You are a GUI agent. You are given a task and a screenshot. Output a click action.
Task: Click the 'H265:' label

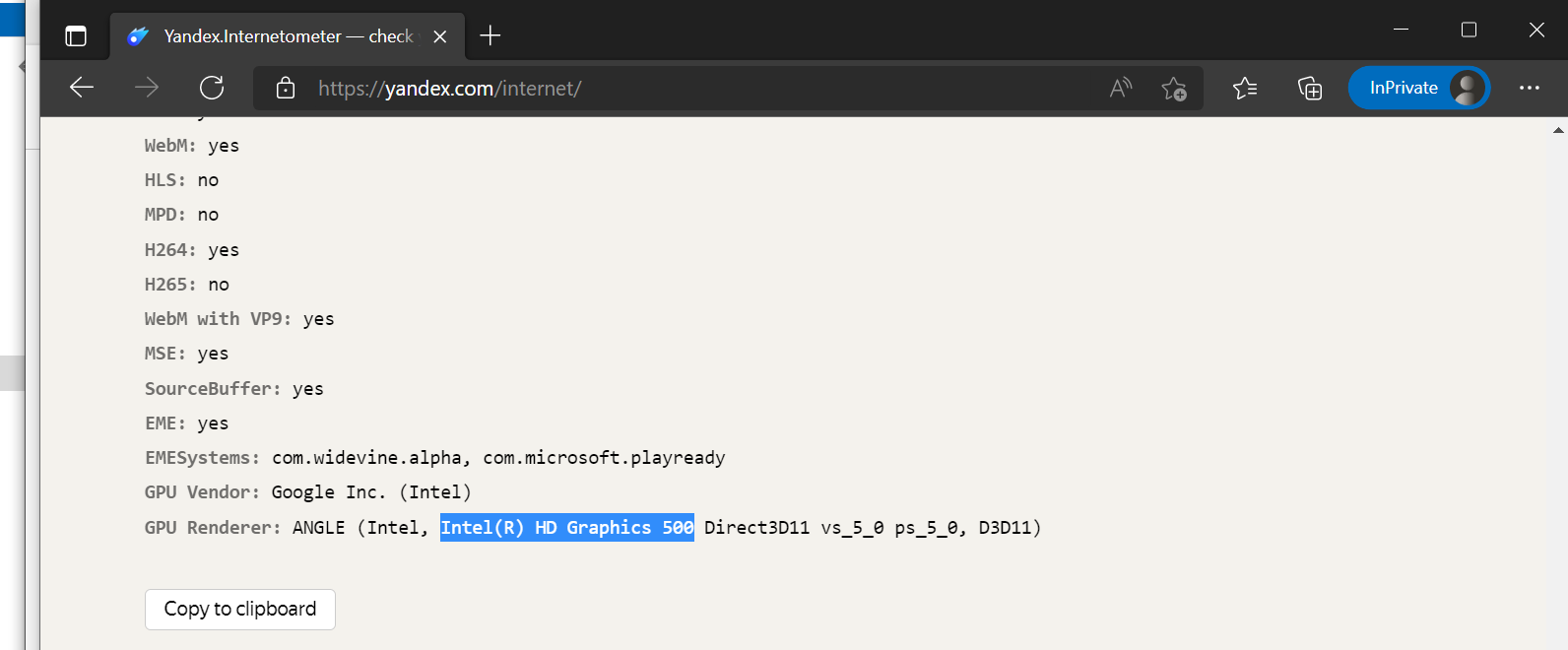(x=170, y=285)
